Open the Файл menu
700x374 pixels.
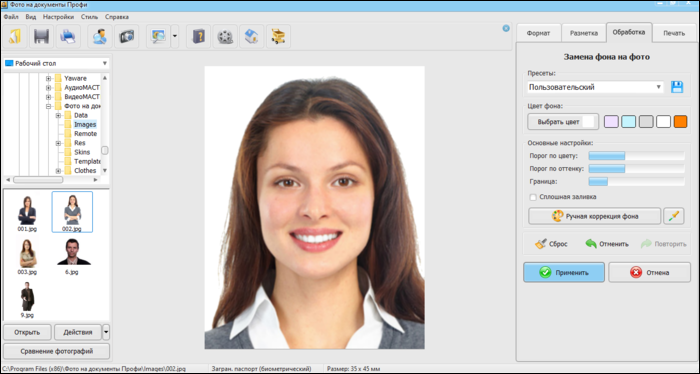click(x=11, y=17)
